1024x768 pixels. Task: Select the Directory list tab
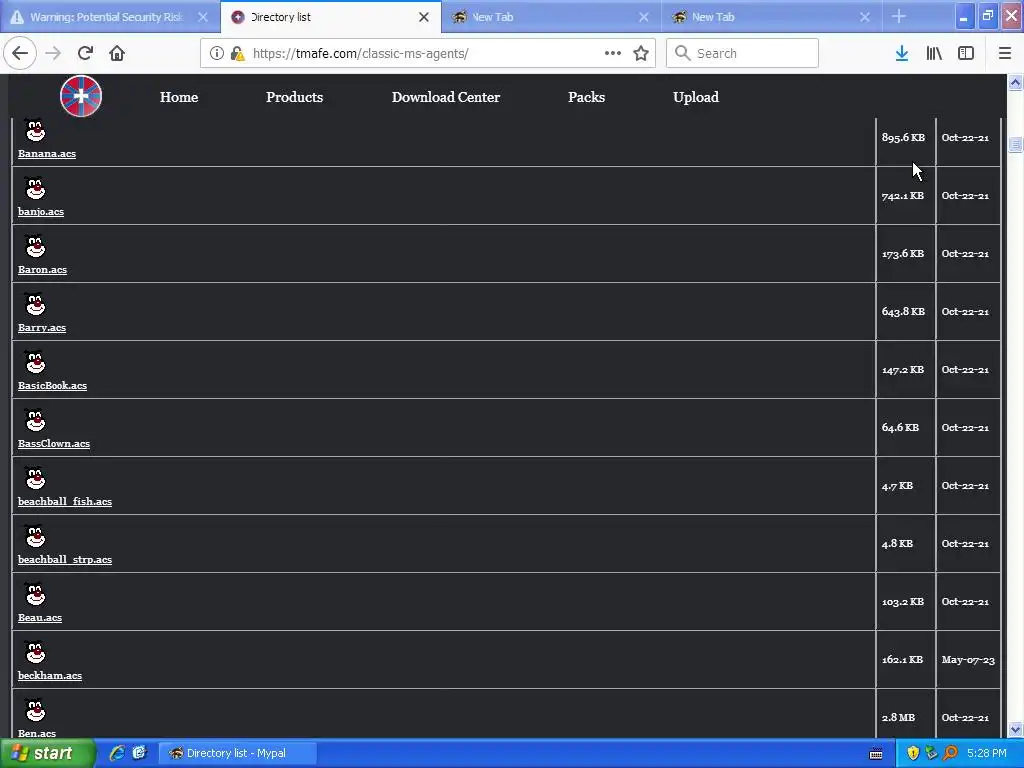point(330,17)
